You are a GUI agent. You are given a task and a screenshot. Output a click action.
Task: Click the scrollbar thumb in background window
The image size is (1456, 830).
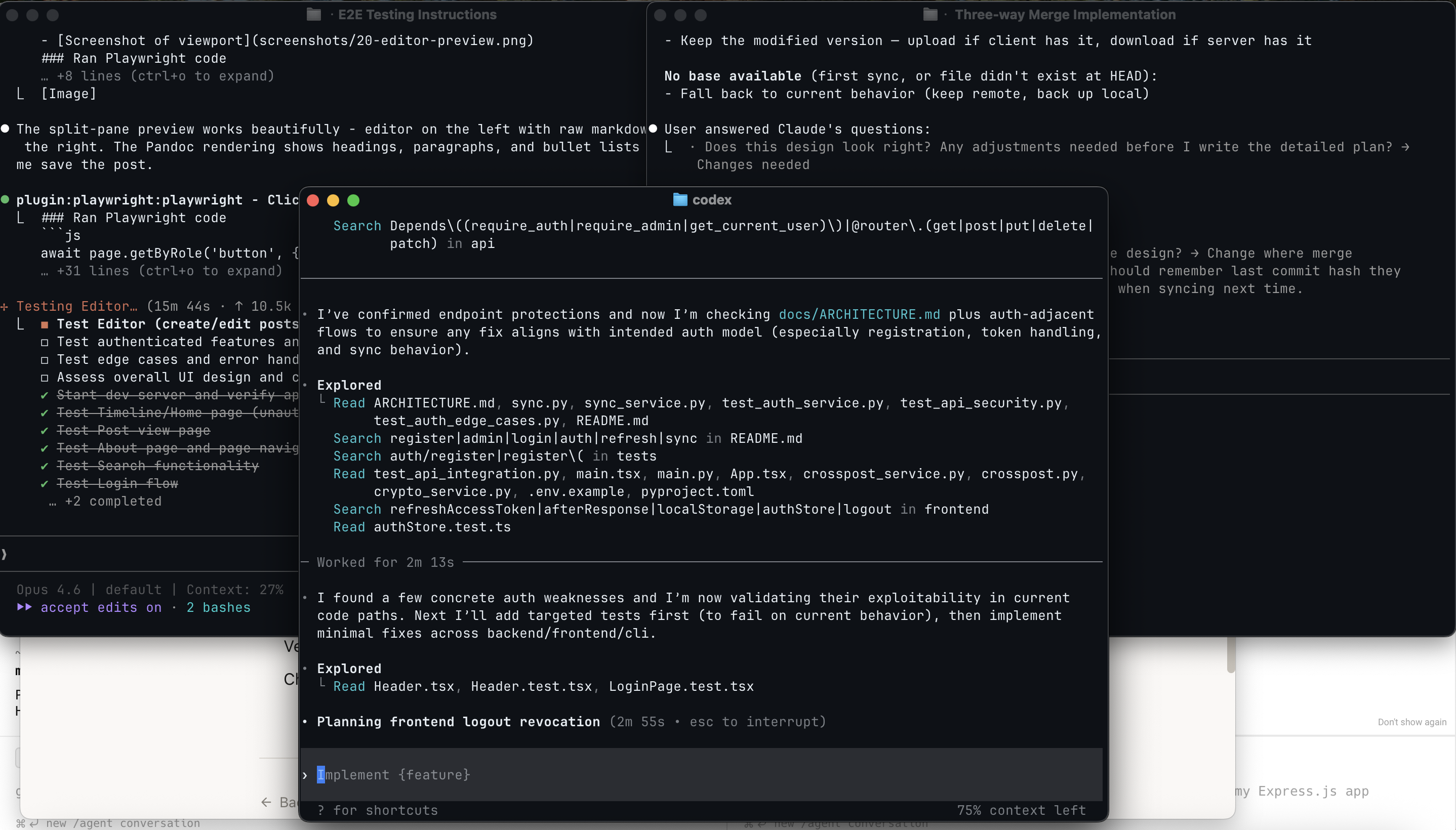pos(1231,655)
